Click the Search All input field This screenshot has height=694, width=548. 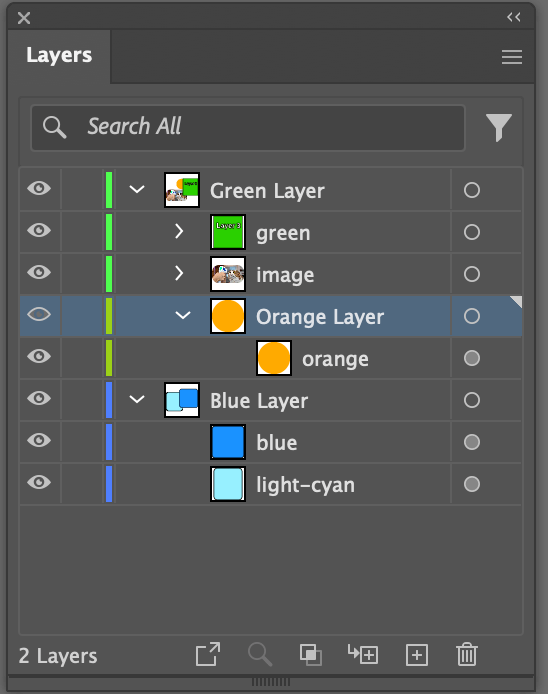248,127
